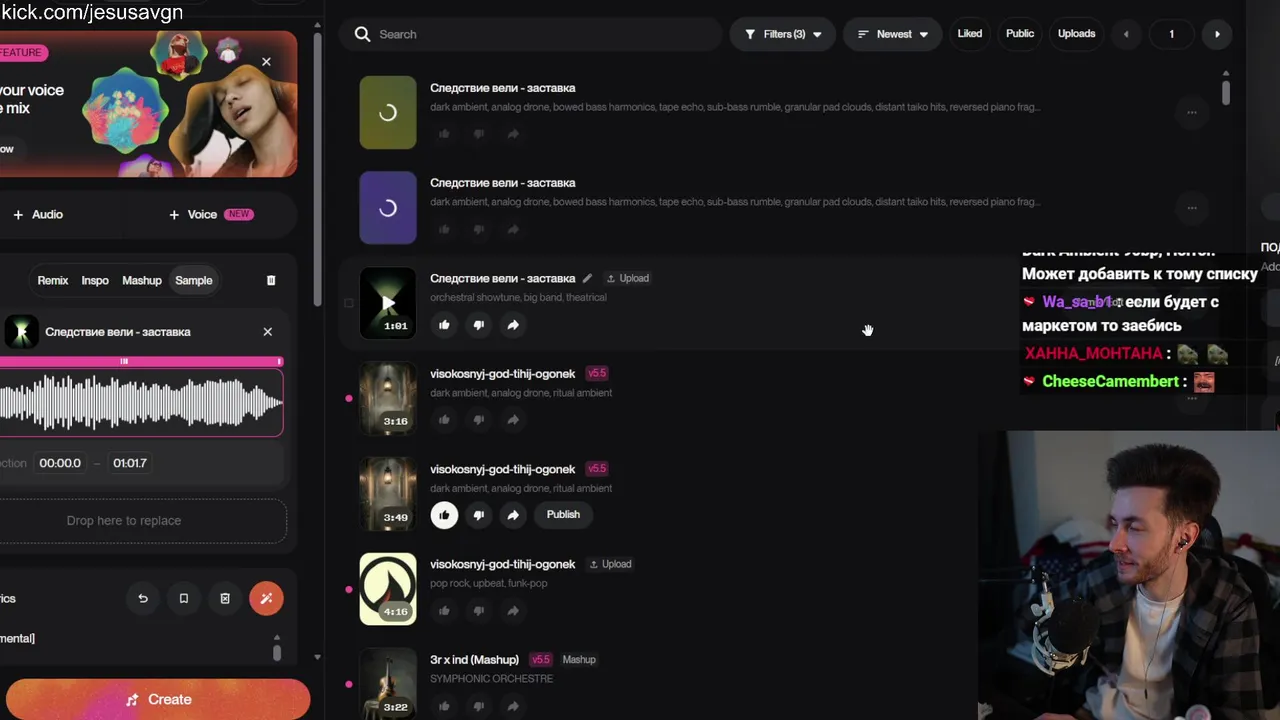Open the Filters (3) dropdown
This screenshot has width=1280, height=720.
point(783,34)
